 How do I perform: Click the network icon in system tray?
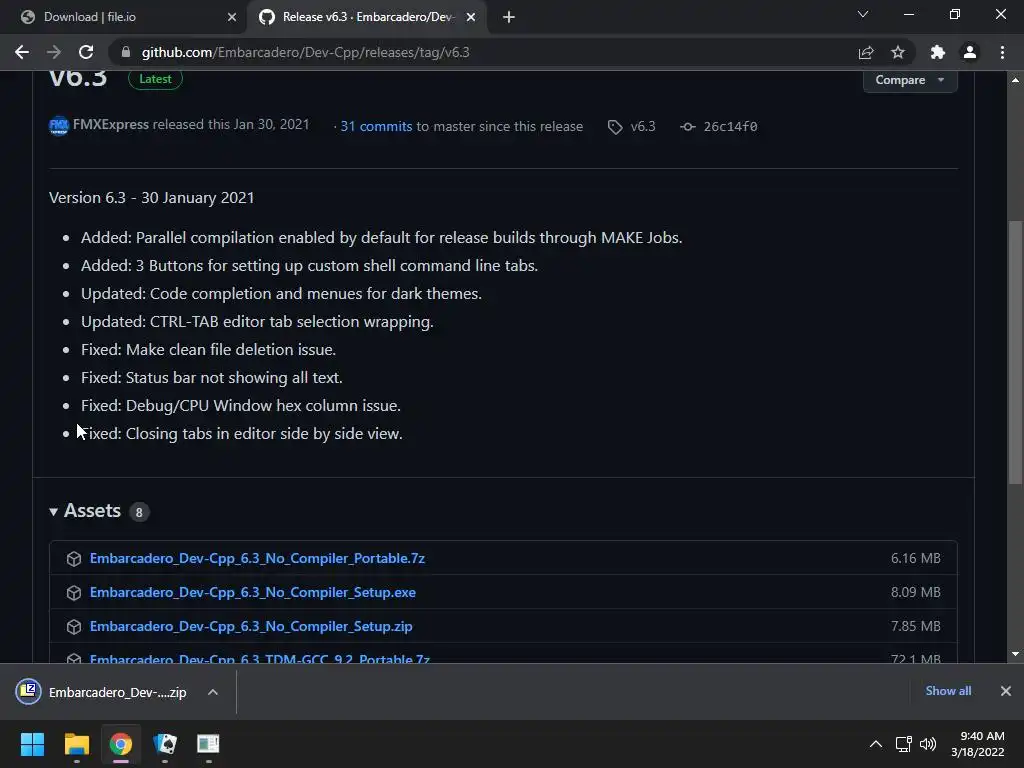point(903,744)
